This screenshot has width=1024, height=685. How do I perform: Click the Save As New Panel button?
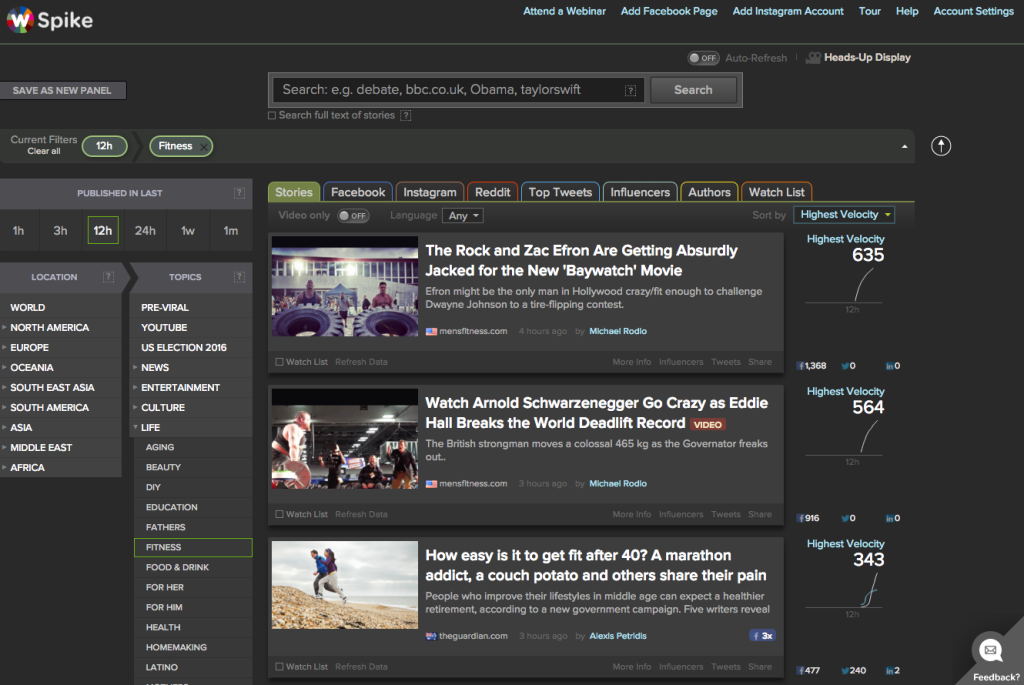click(x=62, y=90)
